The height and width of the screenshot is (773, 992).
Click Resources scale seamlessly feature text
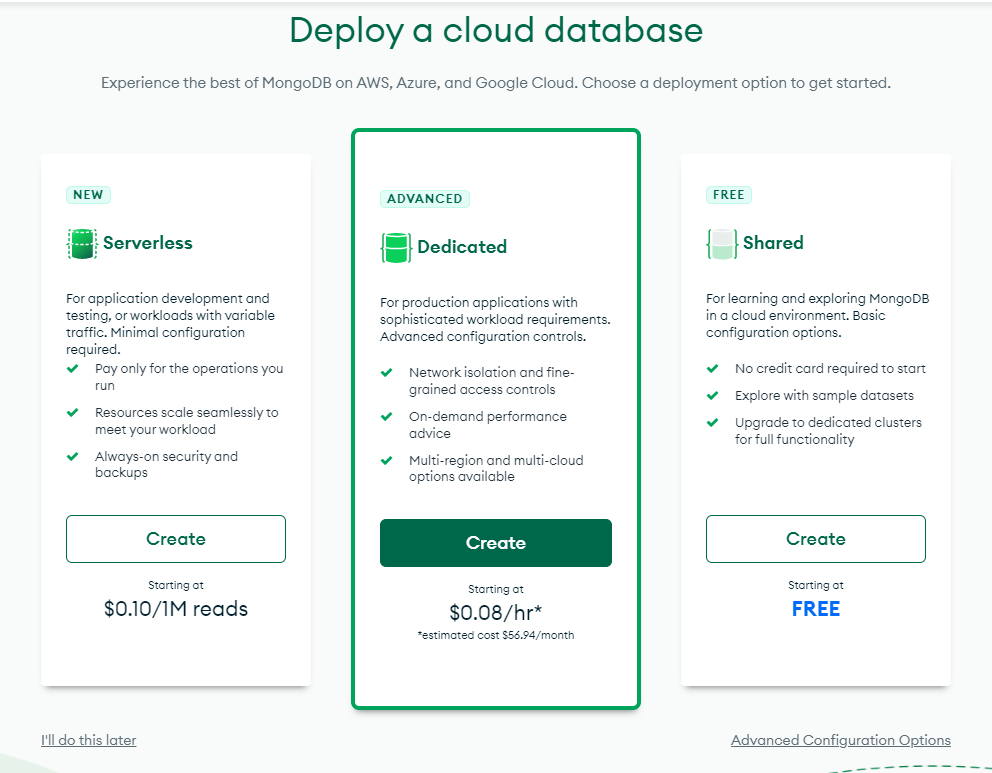tap(187, 421)
